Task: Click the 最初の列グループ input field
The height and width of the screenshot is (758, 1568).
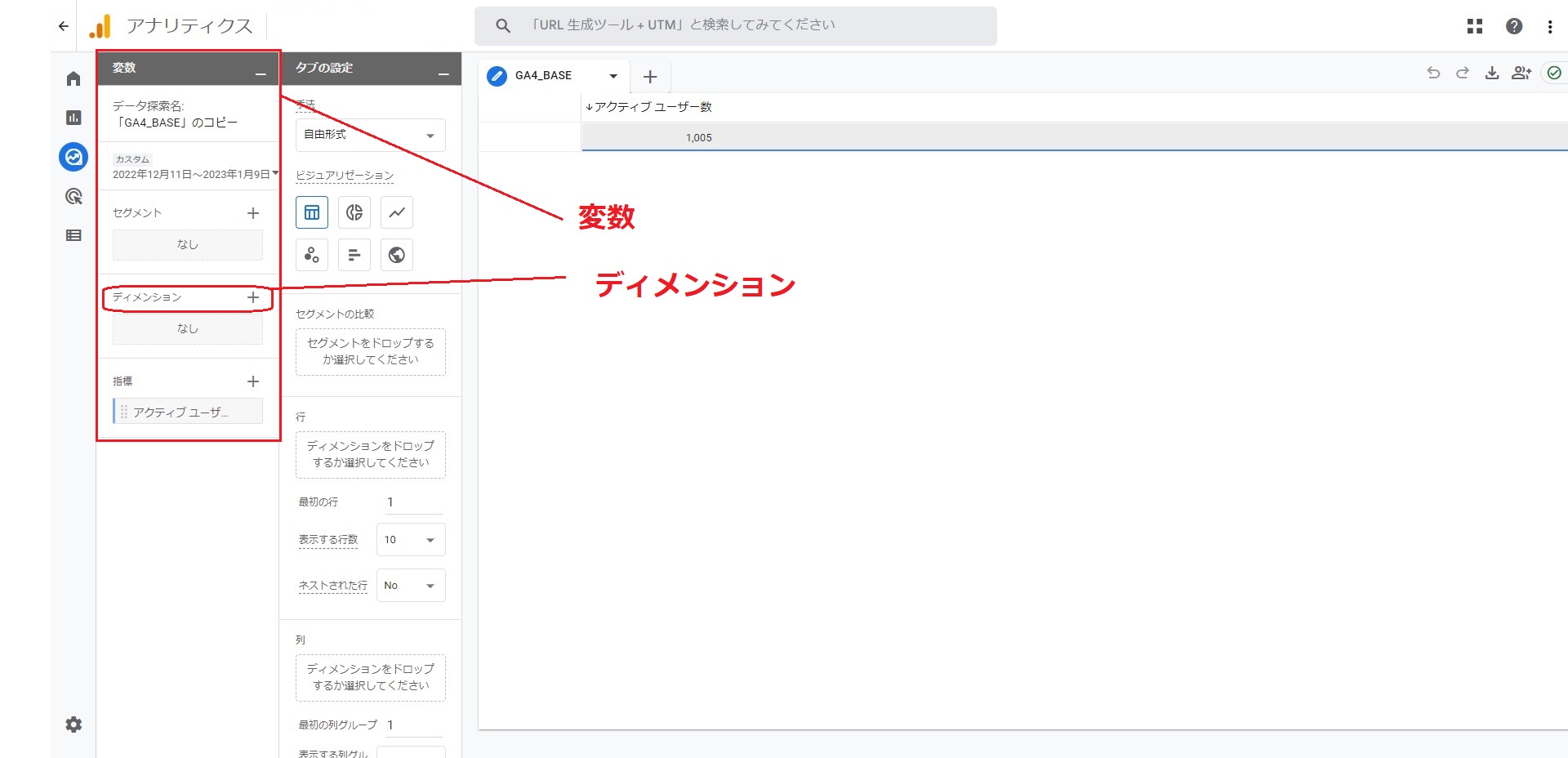Action: [414, 725]
